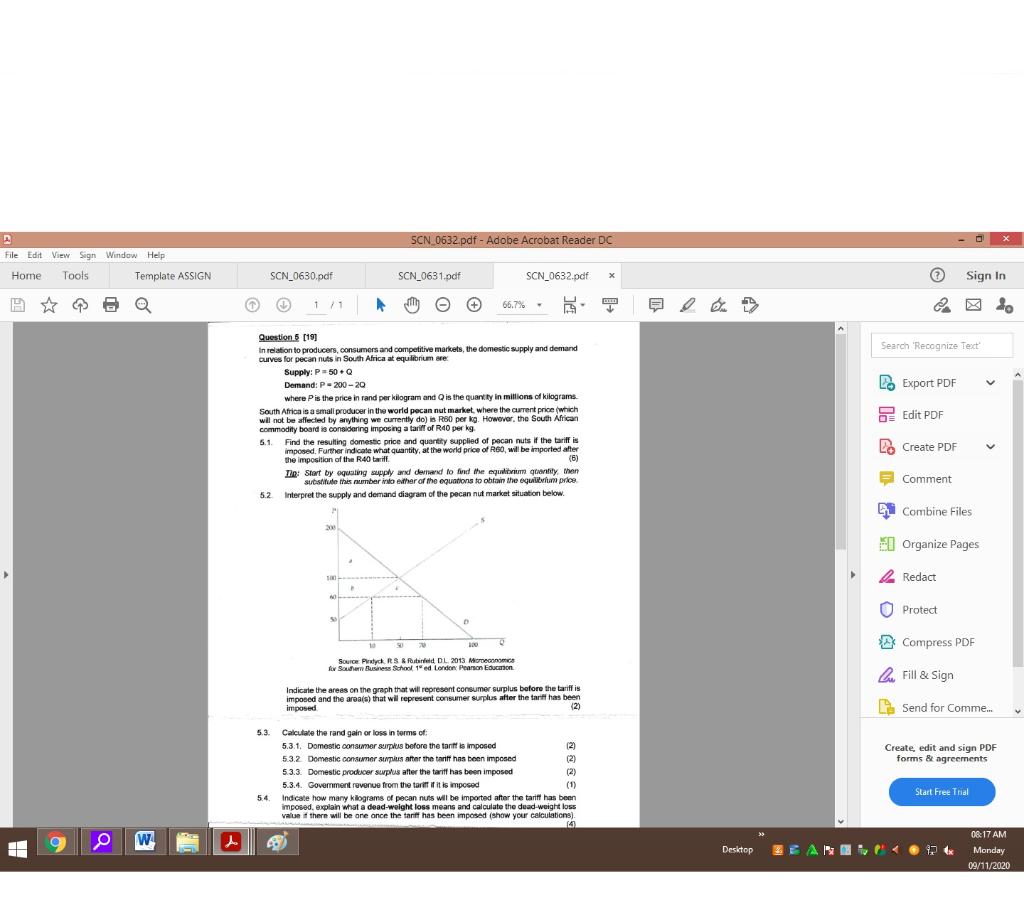1024x910 pixels.
Task: Expand the Create PDF options chevron
Action: click(990, 446)
